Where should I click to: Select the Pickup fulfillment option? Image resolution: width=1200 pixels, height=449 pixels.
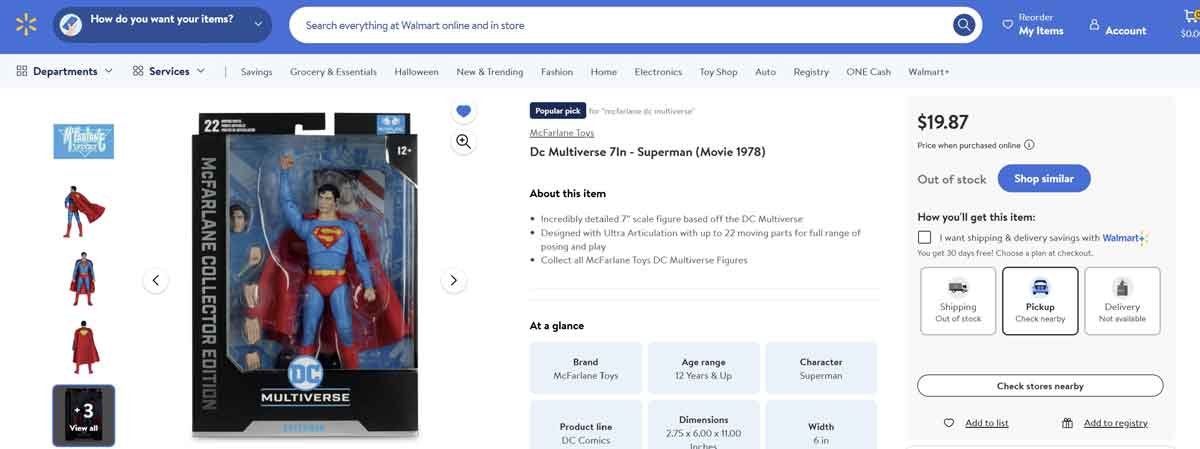coord(1040,301)
